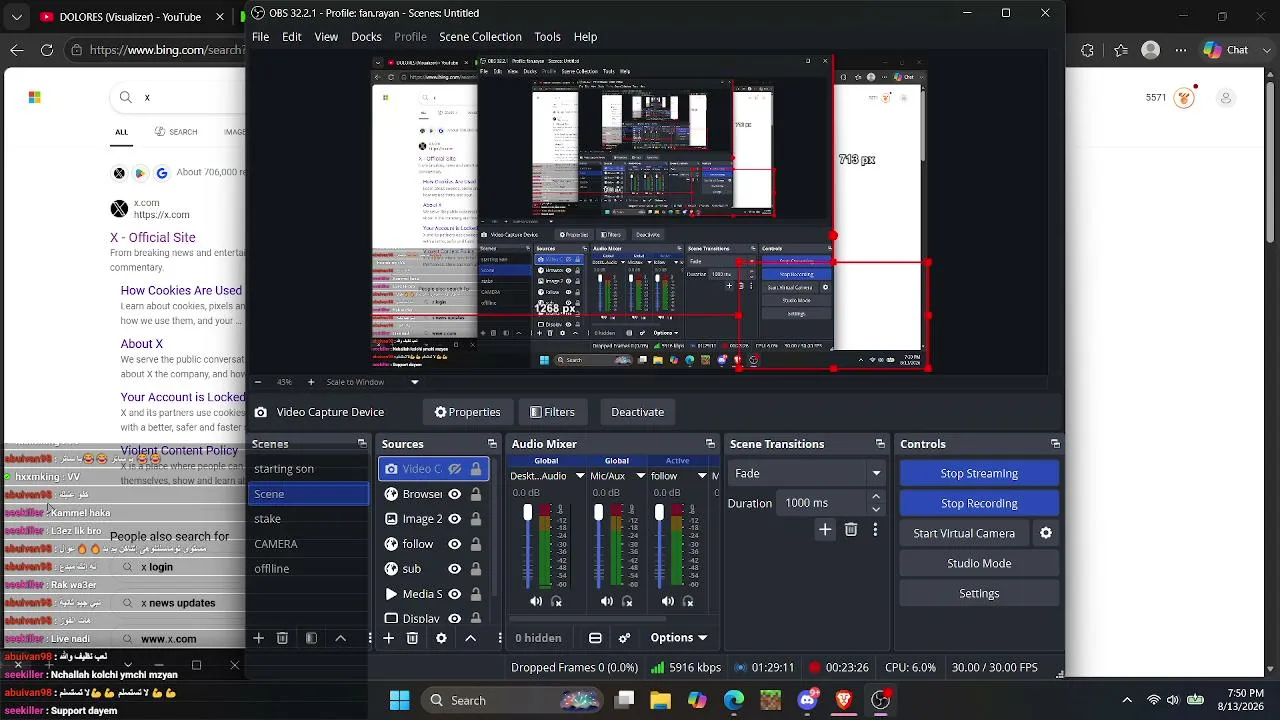This screenshot has height=720, width=1280.
Task: Undock the Sources panel
Action: (492, 444)
